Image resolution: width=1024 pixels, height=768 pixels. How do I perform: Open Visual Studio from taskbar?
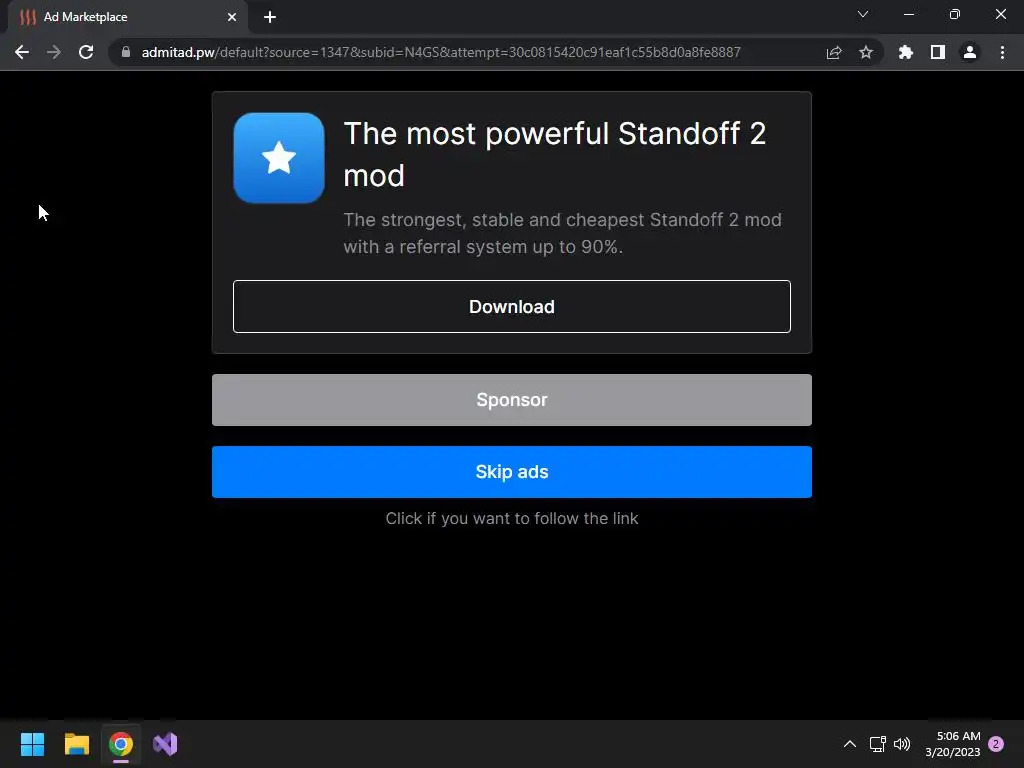click(165, 744)
